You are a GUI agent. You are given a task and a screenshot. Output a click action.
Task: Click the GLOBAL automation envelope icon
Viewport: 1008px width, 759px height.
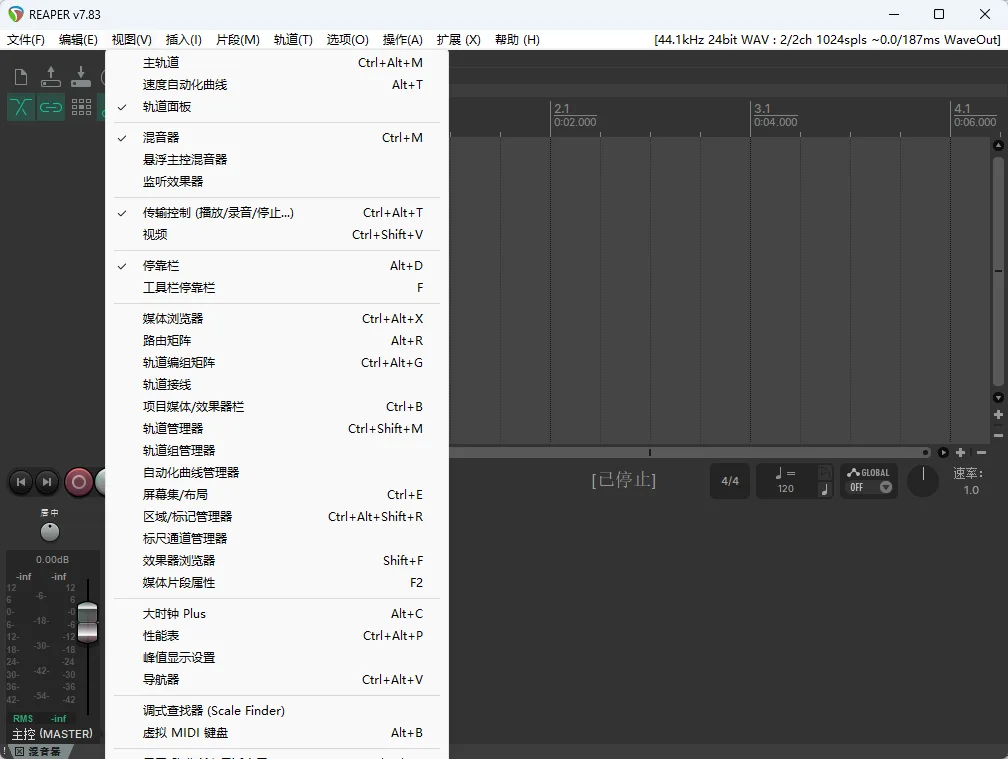point(853,472)
